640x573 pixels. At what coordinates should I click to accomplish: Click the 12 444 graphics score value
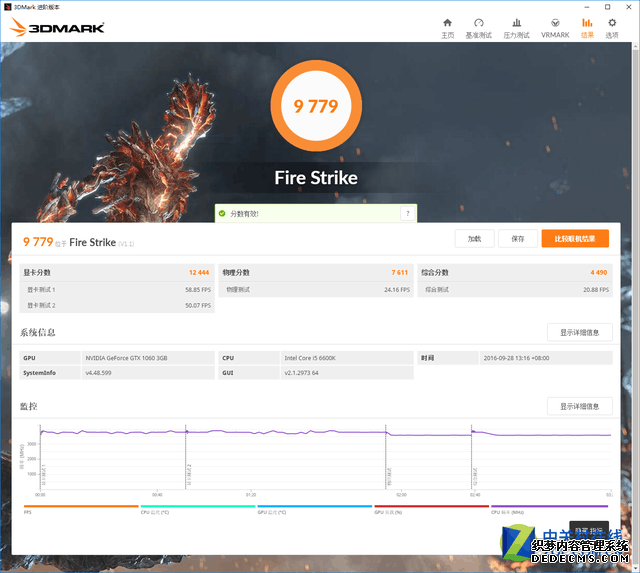(x=199, y=273)
